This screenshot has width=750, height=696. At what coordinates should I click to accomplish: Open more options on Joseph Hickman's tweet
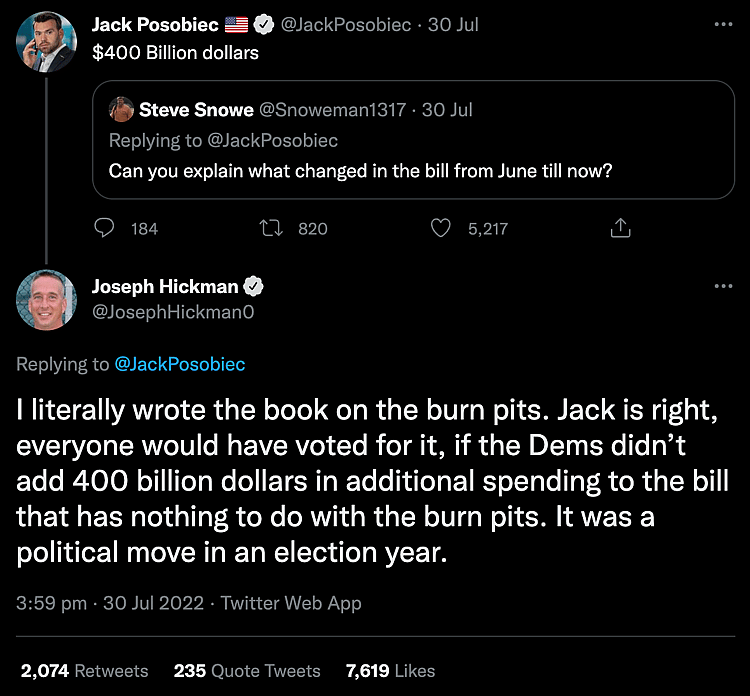click(x=723, y=287)
